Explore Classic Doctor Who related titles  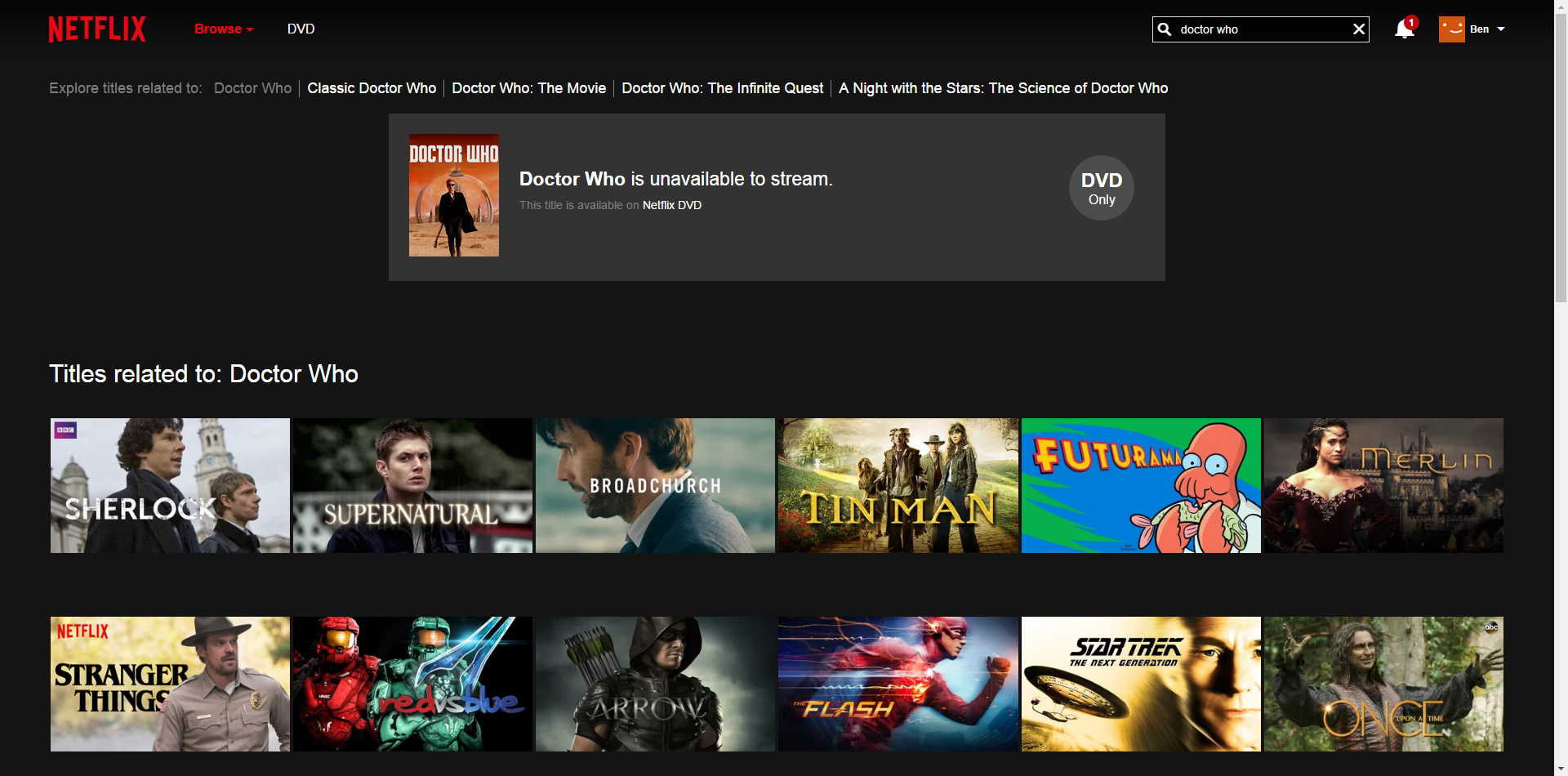coord(372,88)
